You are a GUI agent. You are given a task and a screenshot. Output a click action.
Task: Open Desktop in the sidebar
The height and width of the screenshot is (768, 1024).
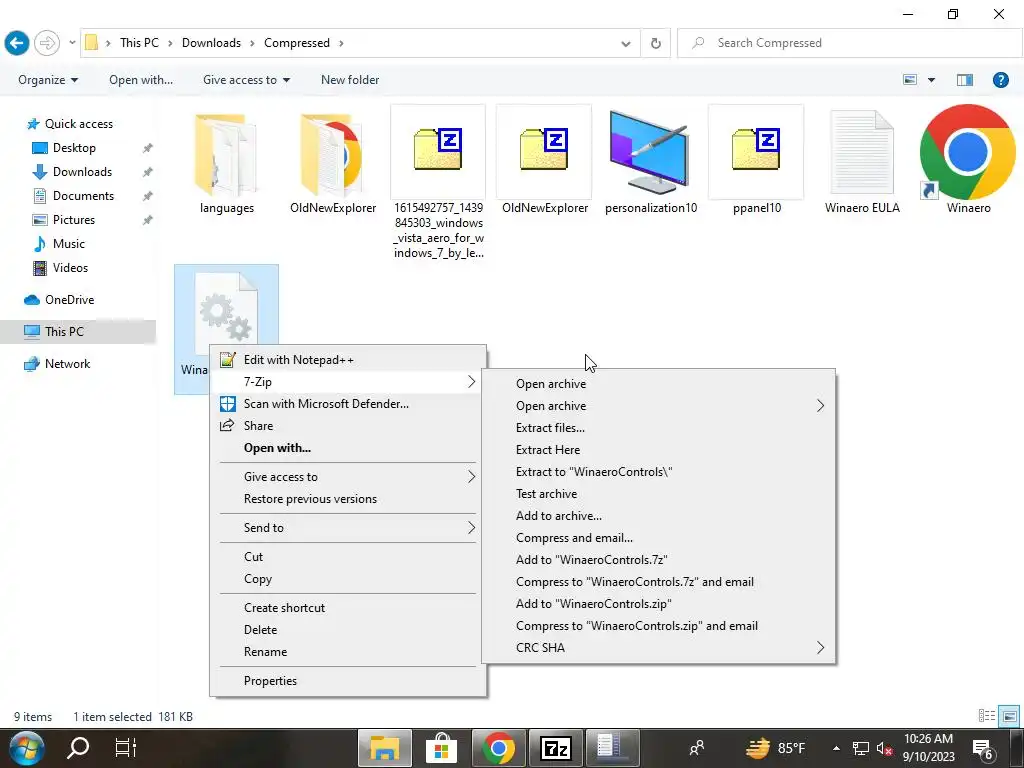pos(64,148)
